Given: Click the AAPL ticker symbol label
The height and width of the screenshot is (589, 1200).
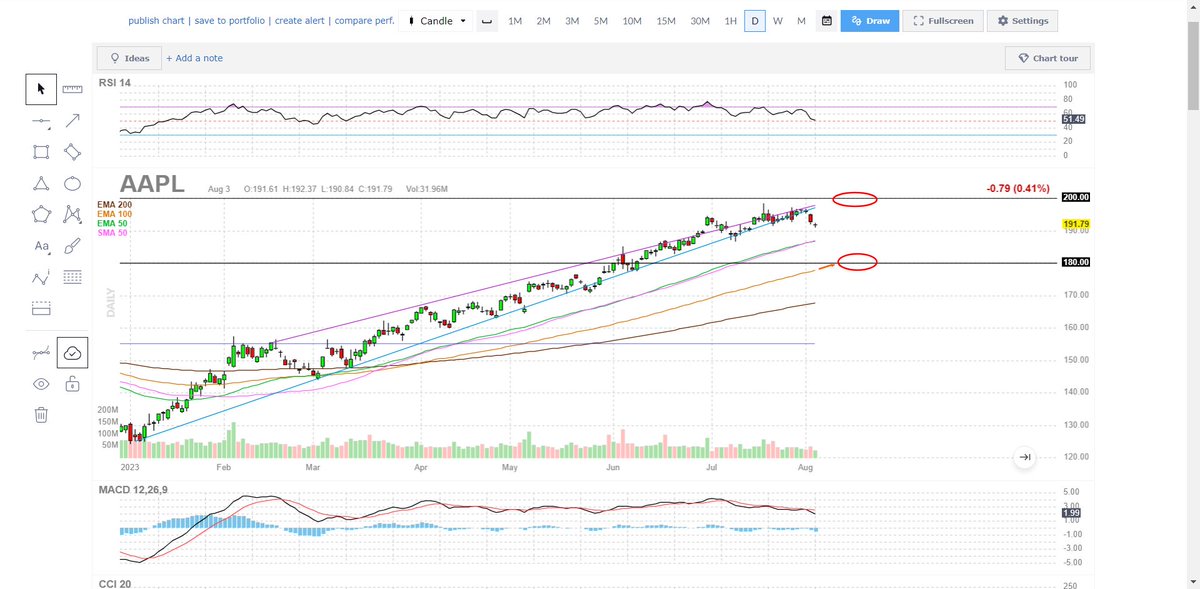Looking at the screenshot, I should click(x=153, y=185).
